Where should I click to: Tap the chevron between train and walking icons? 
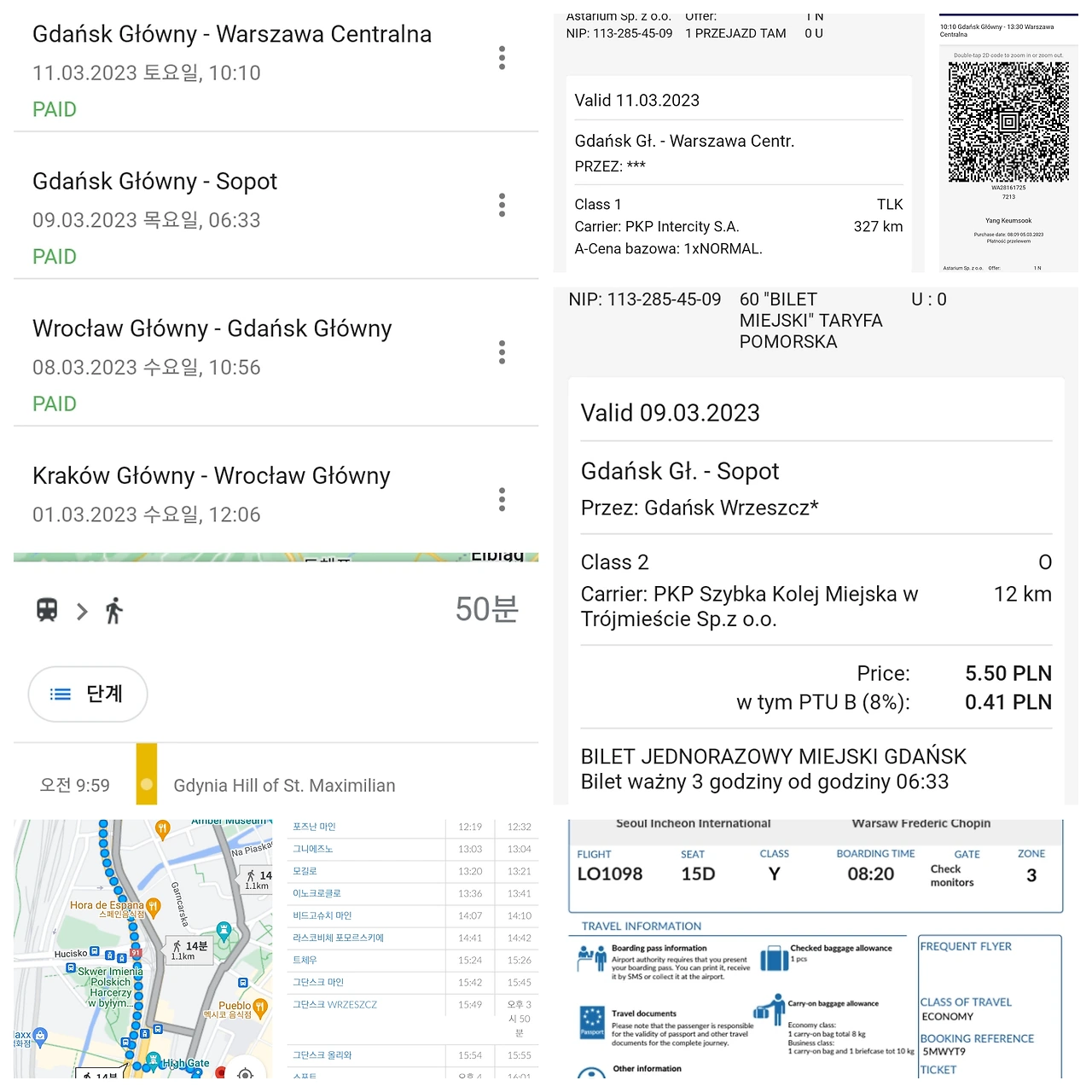[x=82, y=611]
